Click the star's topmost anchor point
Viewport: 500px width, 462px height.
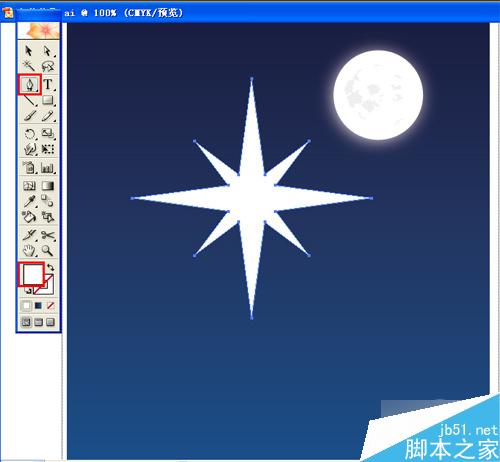(252, 79)
